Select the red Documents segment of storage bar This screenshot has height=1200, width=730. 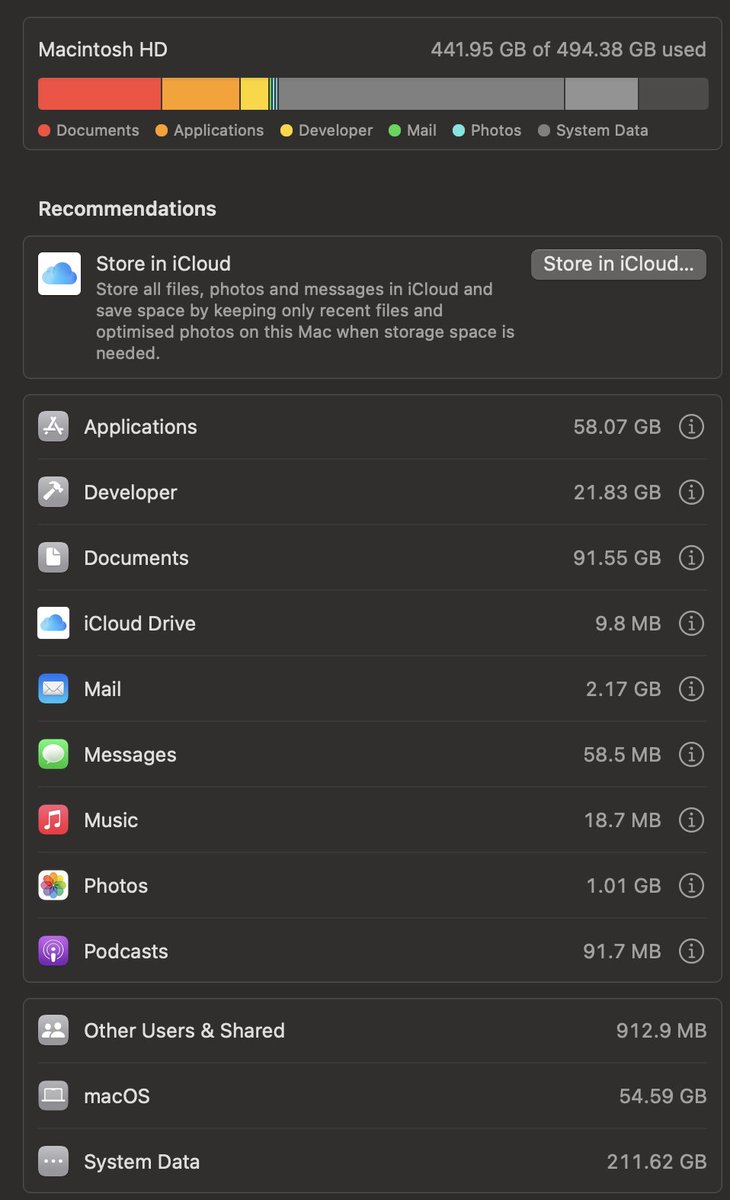tap(99, 94)
